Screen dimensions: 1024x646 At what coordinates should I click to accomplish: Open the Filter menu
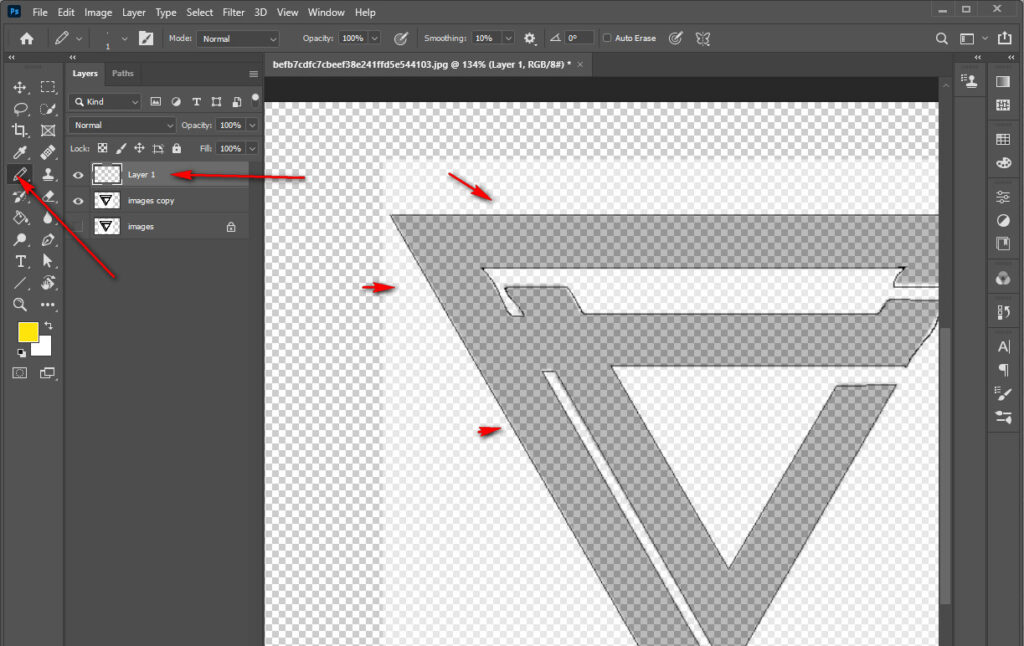(233, 12)
